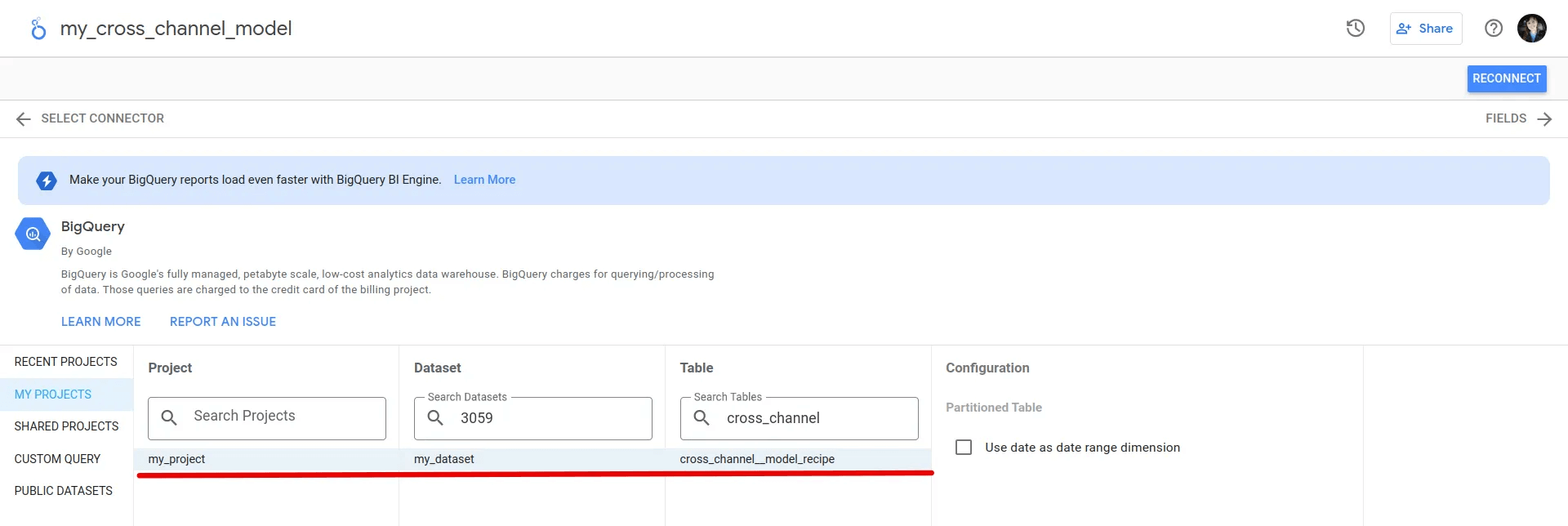Click the forward arrow beside Fields
Screen dimensions: 1568x526
pyautogui.click(x=1544, y=119)
